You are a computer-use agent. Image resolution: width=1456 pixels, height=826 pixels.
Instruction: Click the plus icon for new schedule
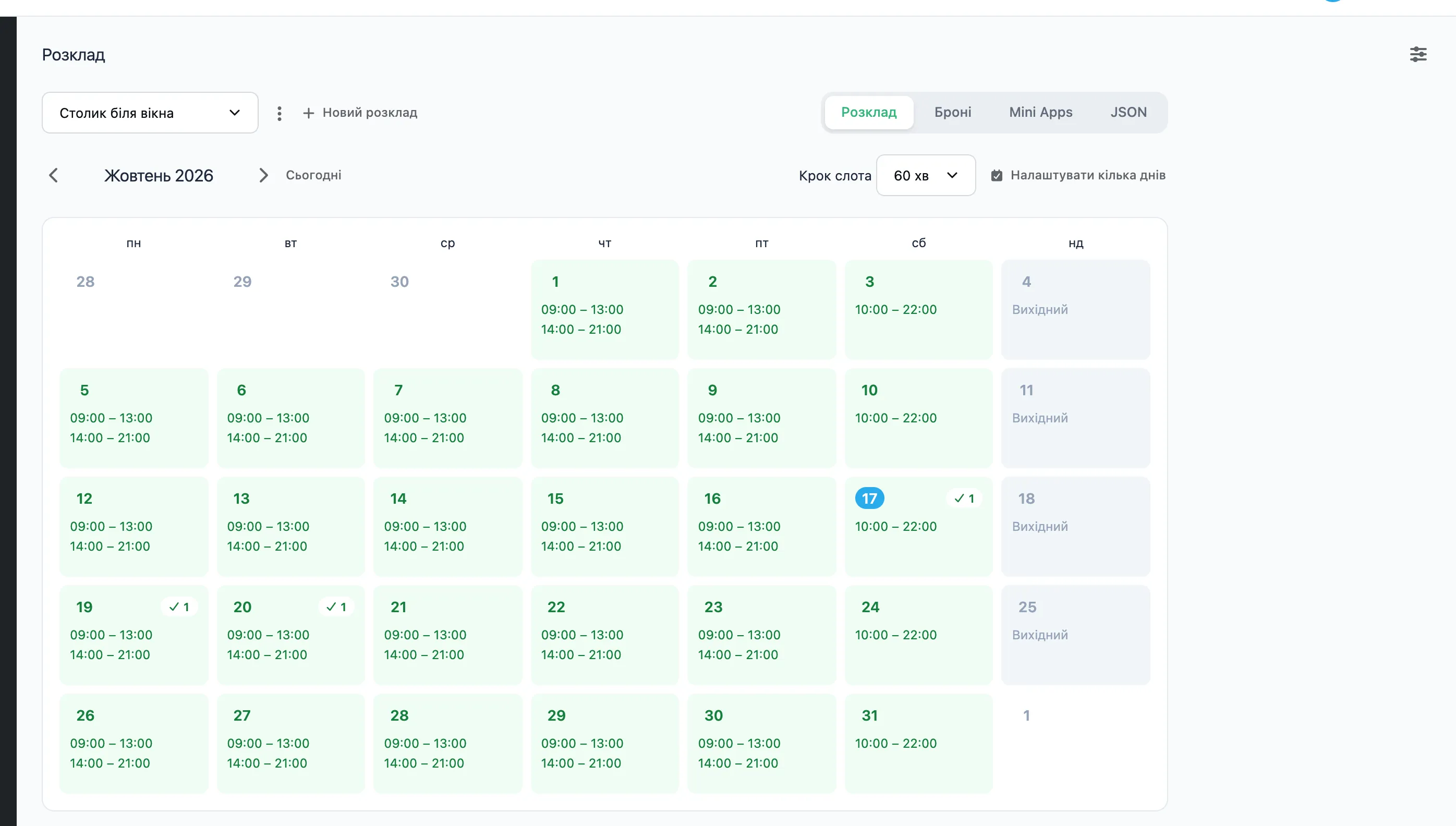click(x=309, y=114)
